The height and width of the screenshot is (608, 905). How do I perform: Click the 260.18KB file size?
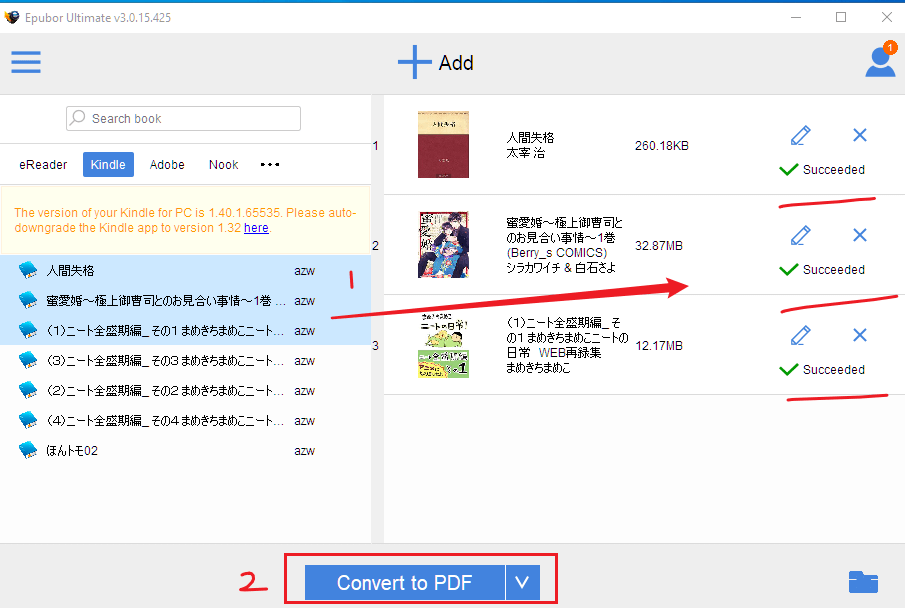(x=661, y=146)
